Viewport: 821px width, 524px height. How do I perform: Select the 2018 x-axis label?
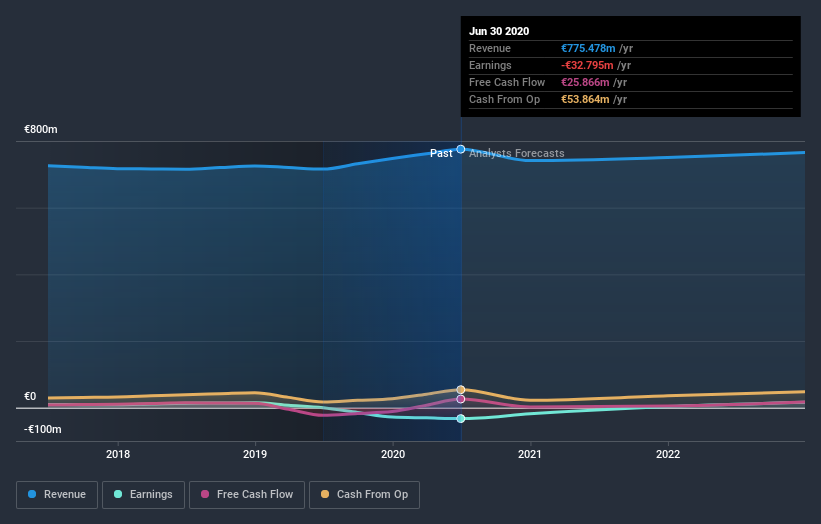[x=118, y=454]
